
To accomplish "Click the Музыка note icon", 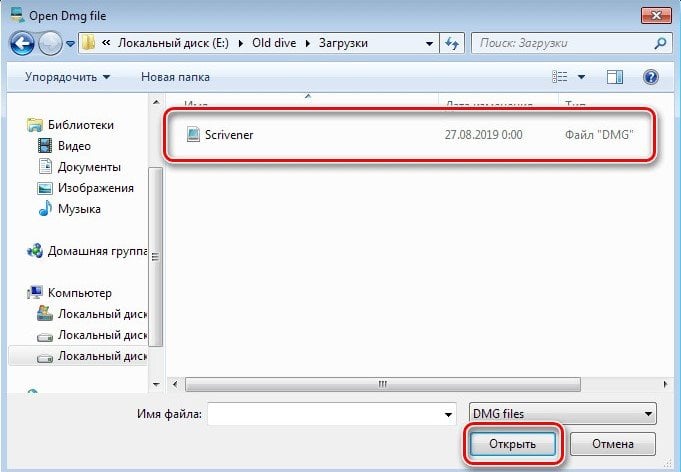I will tap(45, 209).
